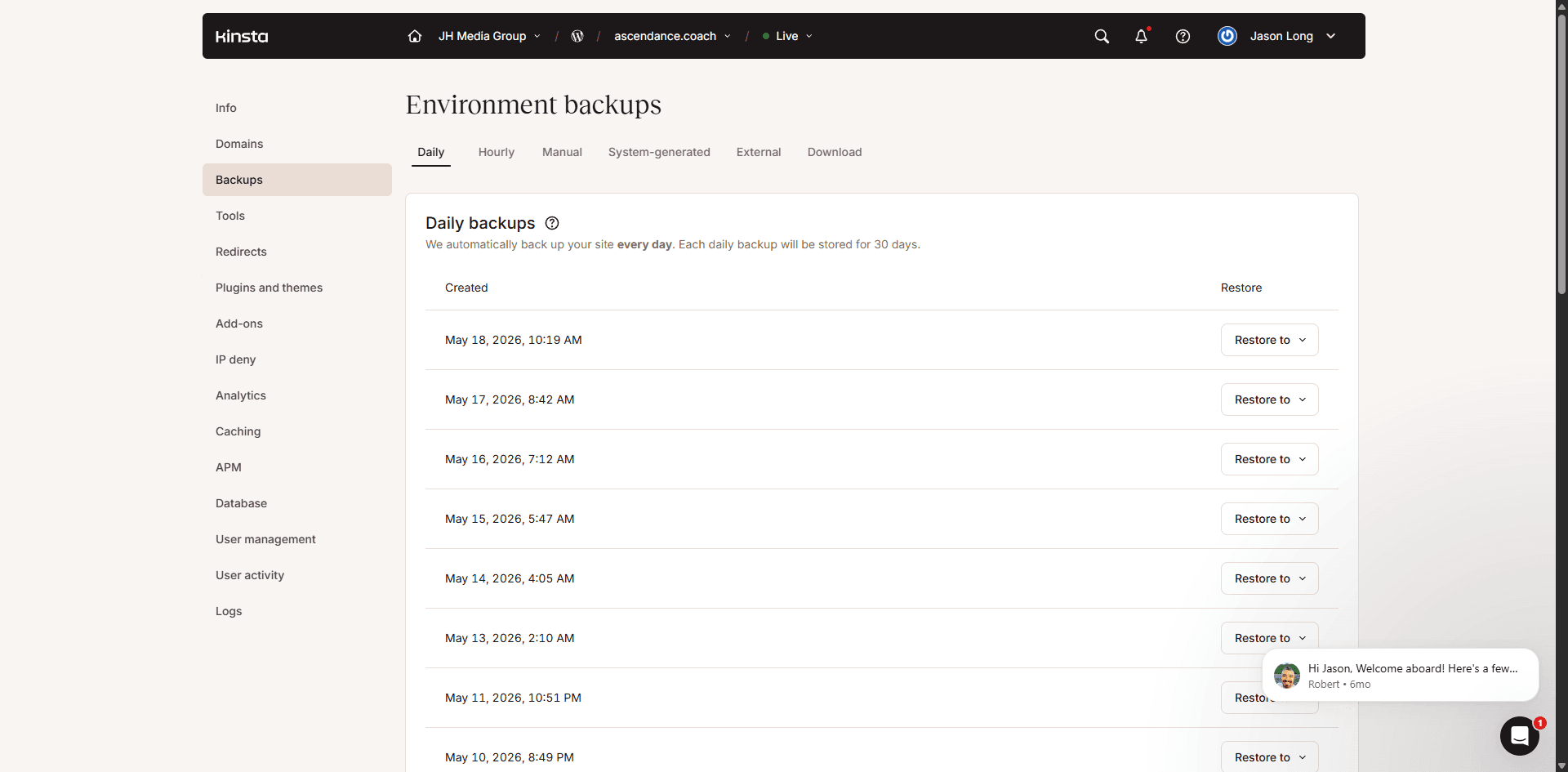Screen dimensions: 1568x772
Task: Select Backups in the sidebar
Action: tap(297, 180)
